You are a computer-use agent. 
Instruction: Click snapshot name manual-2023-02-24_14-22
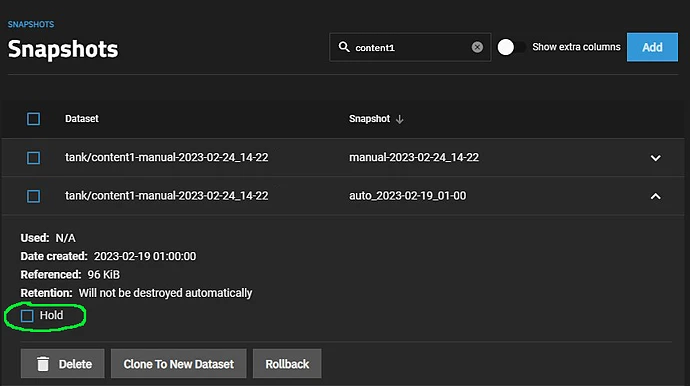point(414,157)
